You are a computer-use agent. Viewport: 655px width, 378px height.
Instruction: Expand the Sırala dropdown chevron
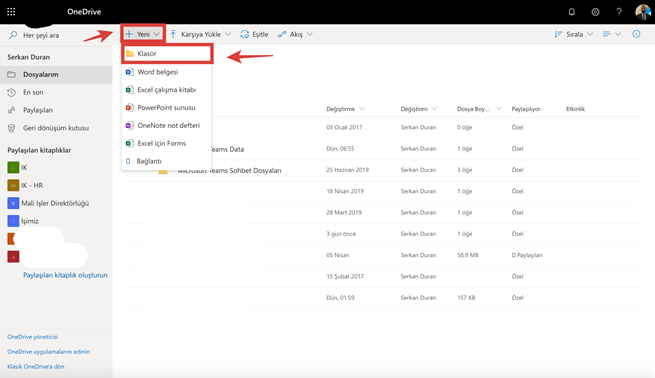click(x=590, y=34)
